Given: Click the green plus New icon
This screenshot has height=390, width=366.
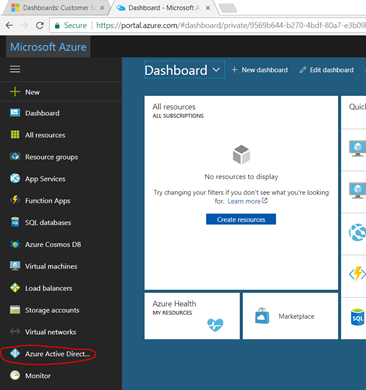Looking at the screenshot, I should (15, 92).
